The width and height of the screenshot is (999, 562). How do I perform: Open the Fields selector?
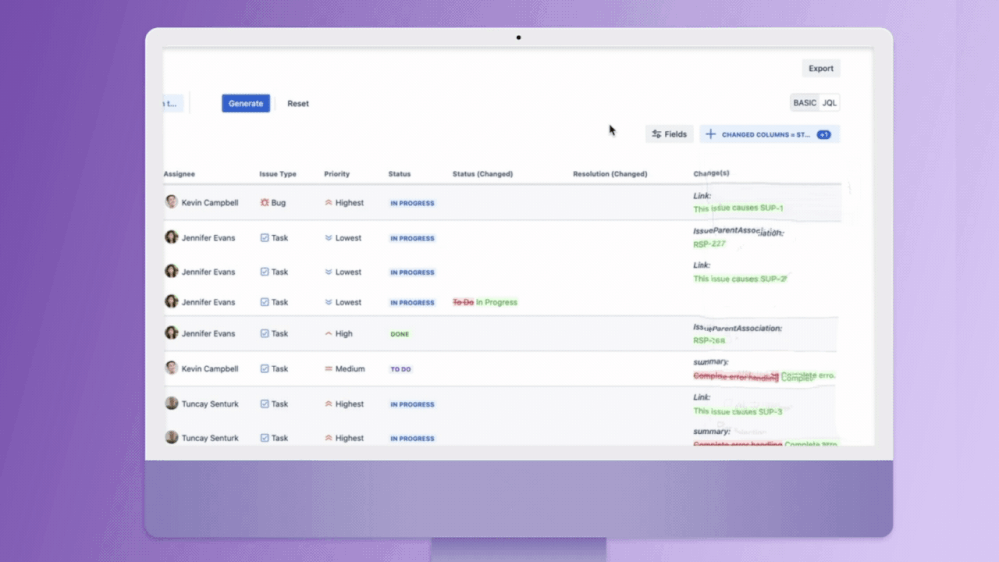669,134
